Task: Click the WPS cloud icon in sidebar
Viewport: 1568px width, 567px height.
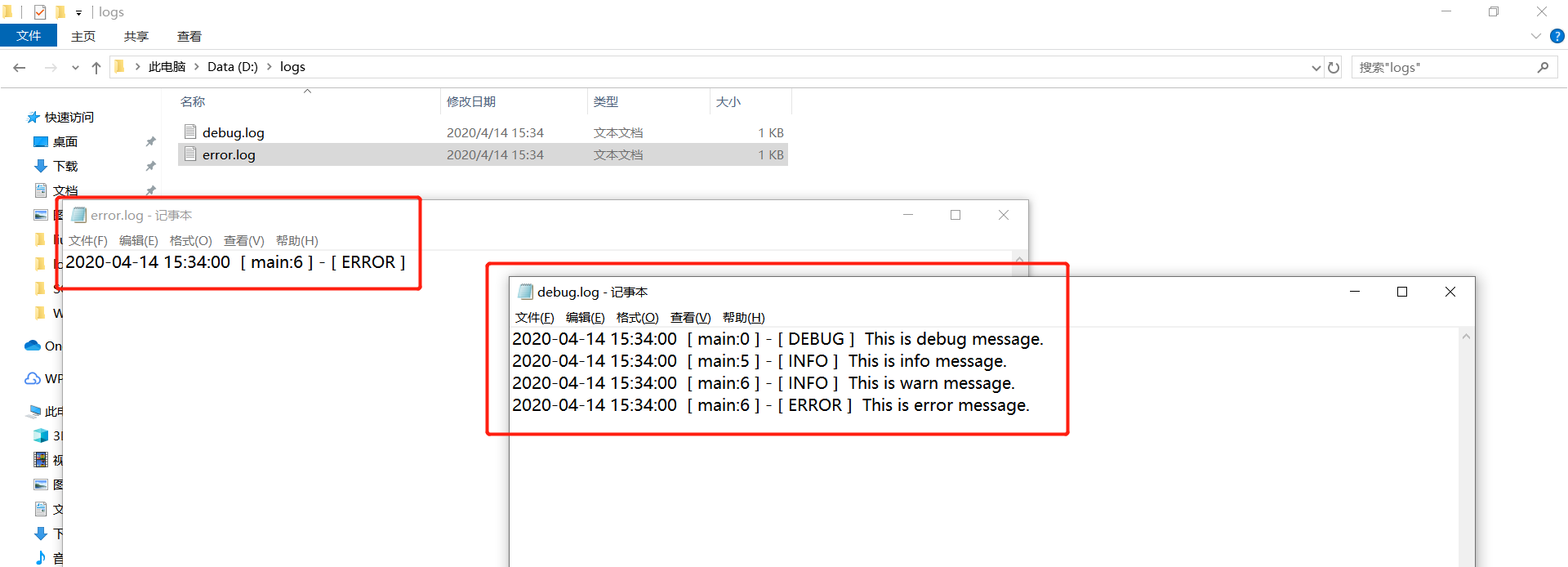Action: (x=33, y=378)
